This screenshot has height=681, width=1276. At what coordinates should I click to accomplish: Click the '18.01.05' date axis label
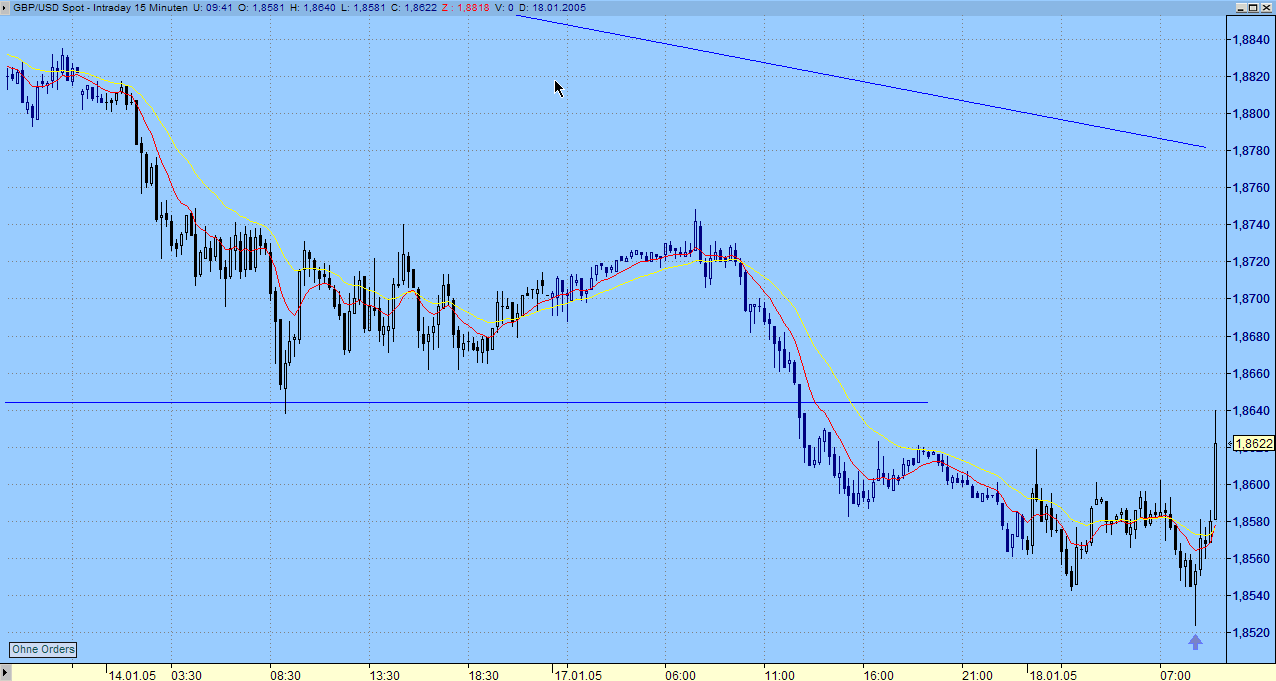click(1053, 675)
